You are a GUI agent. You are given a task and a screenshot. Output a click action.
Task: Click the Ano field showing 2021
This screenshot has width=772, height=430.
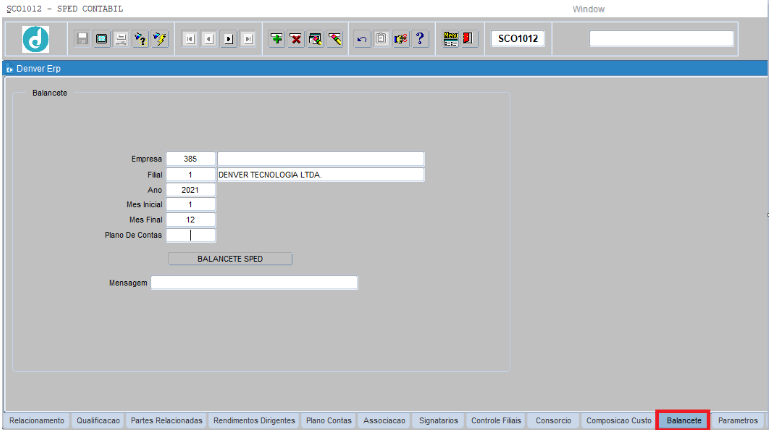coord(191,190)
